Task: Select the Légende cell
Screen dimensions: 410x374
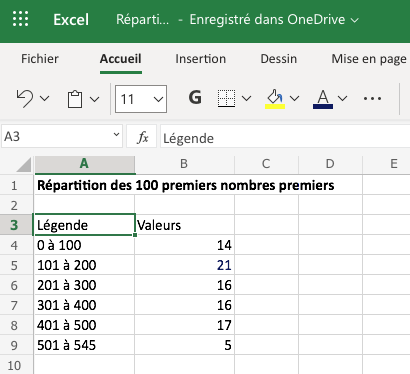Action: [x=84, y=225]
